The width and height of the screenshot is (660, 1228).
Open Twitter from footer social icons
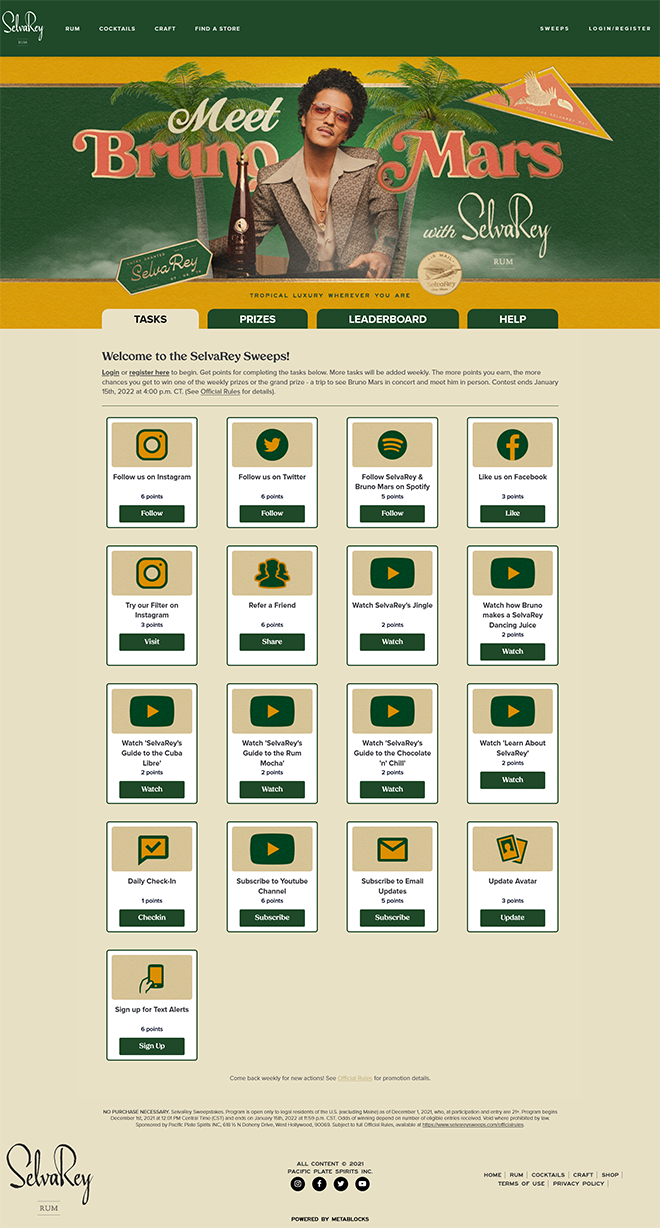pyautogui.click(x=341, y=1184)
